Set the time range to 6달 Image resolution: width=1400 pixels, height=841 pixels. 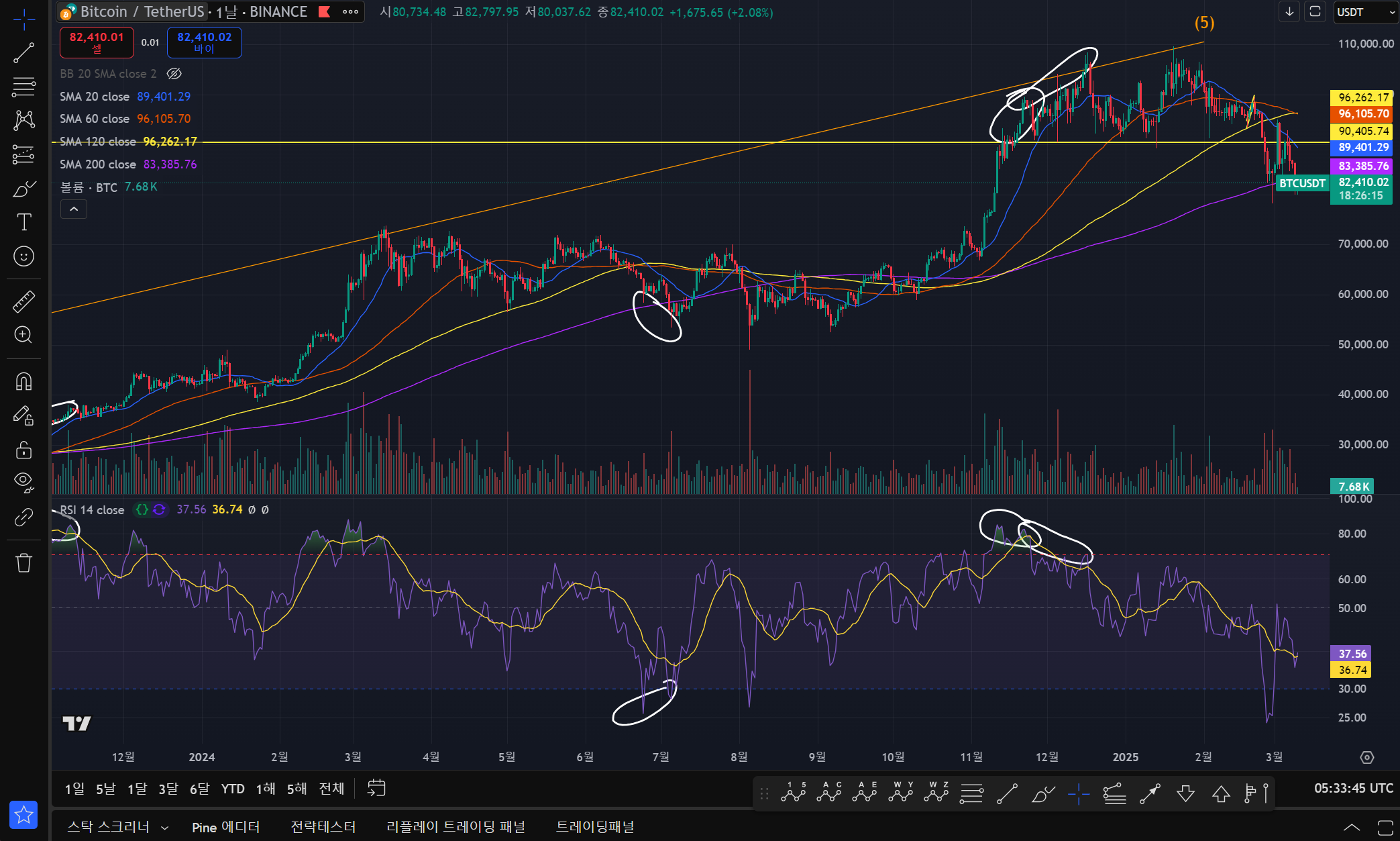click(199, 789)
